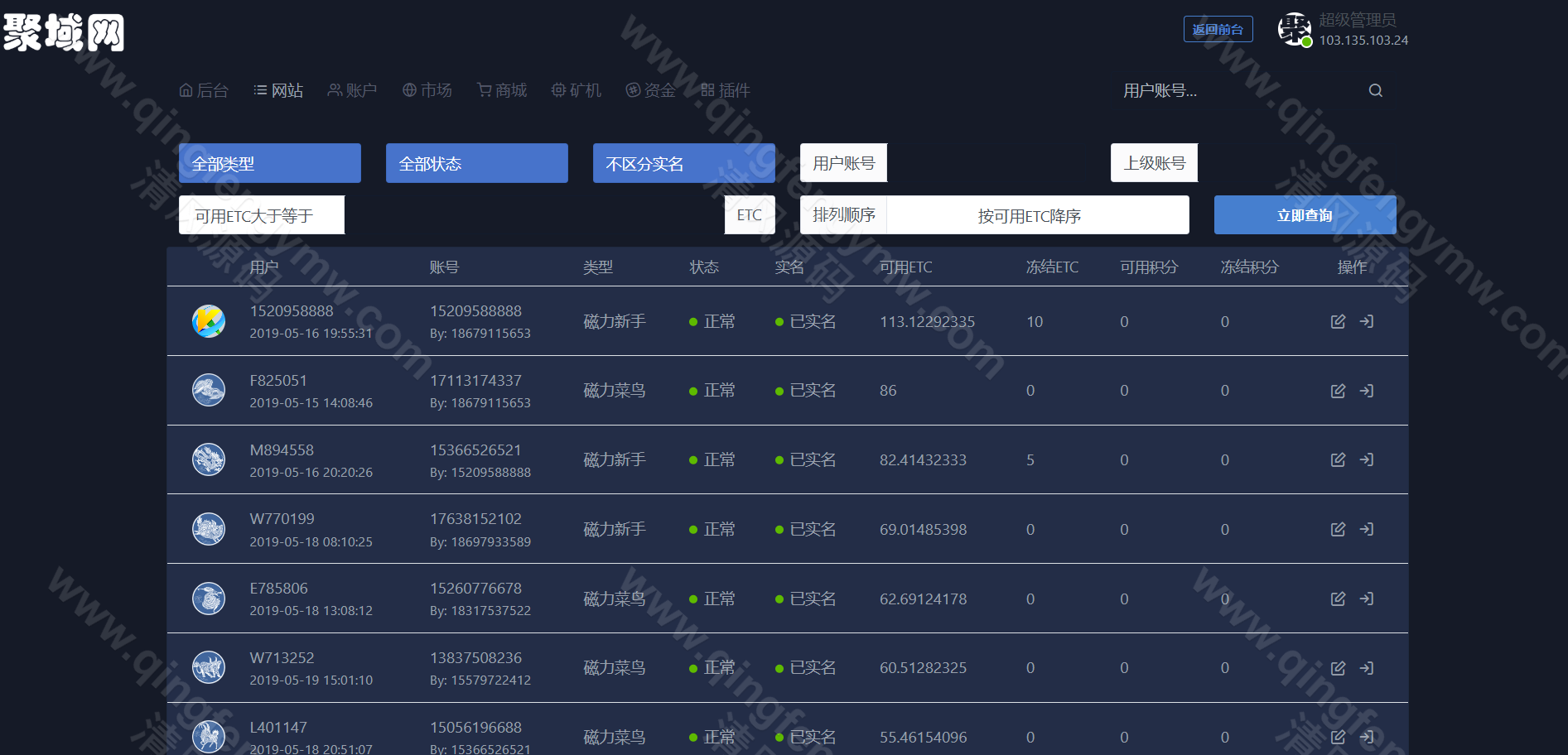Open the 全部状态 status filter dropdown
This screenshot has height=755, width=1568.
476,162
